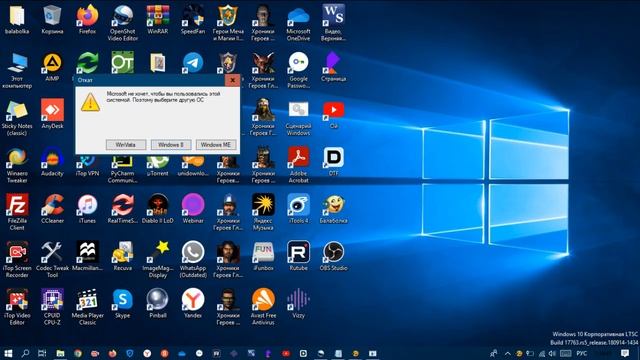
Task: Open the Adobe Acrobat desktop icon
Action: tap(298, 165)
